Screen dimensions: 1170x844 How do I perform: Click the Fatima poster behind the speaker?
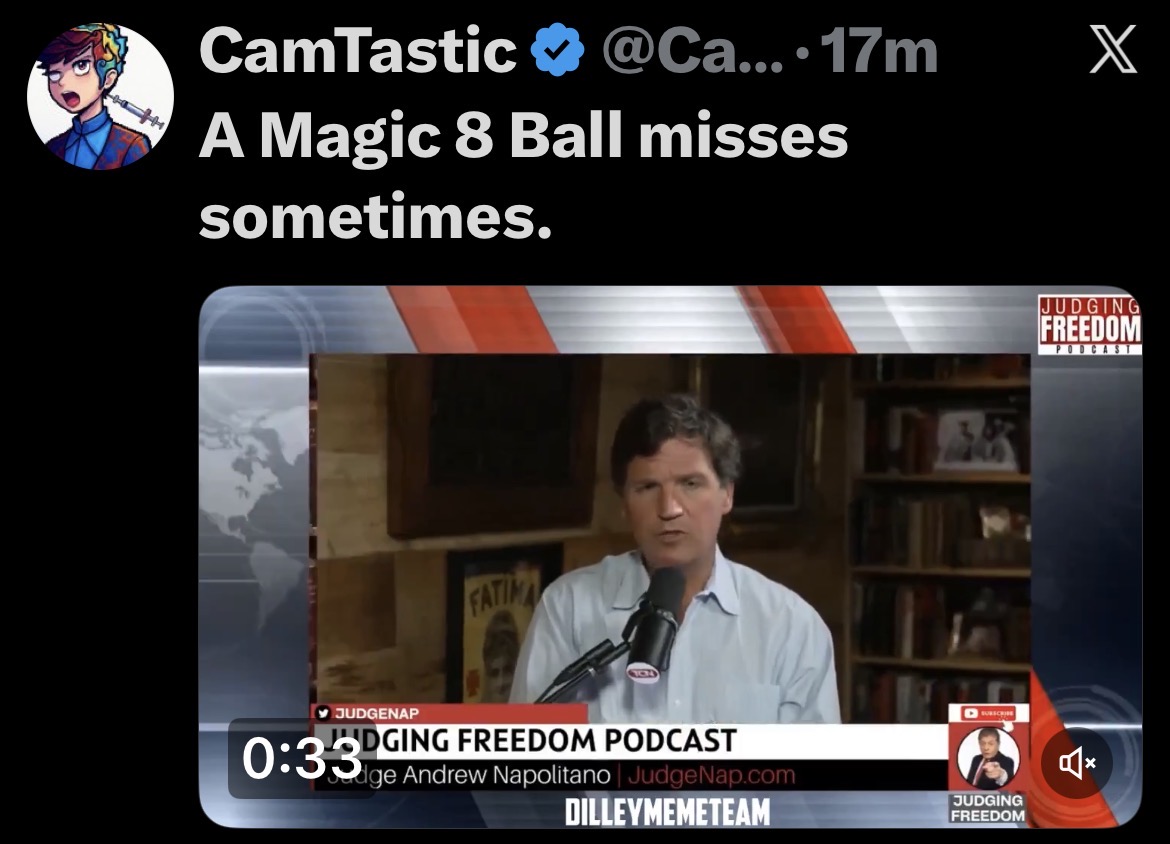(494, 625)
